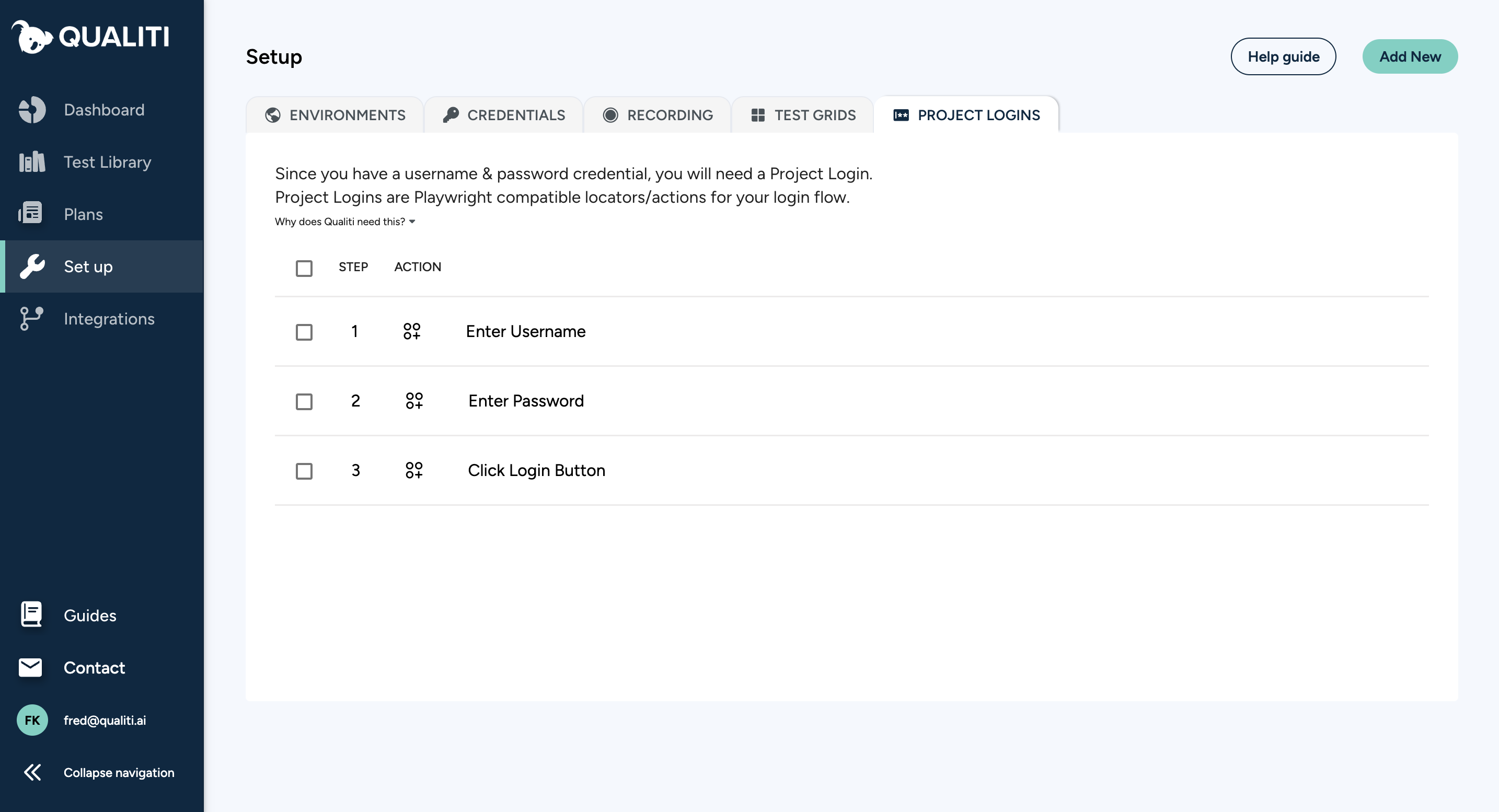The image size is (1499, 812).
Task: Open the Dashboard menu item
Action: coord(102,110)
